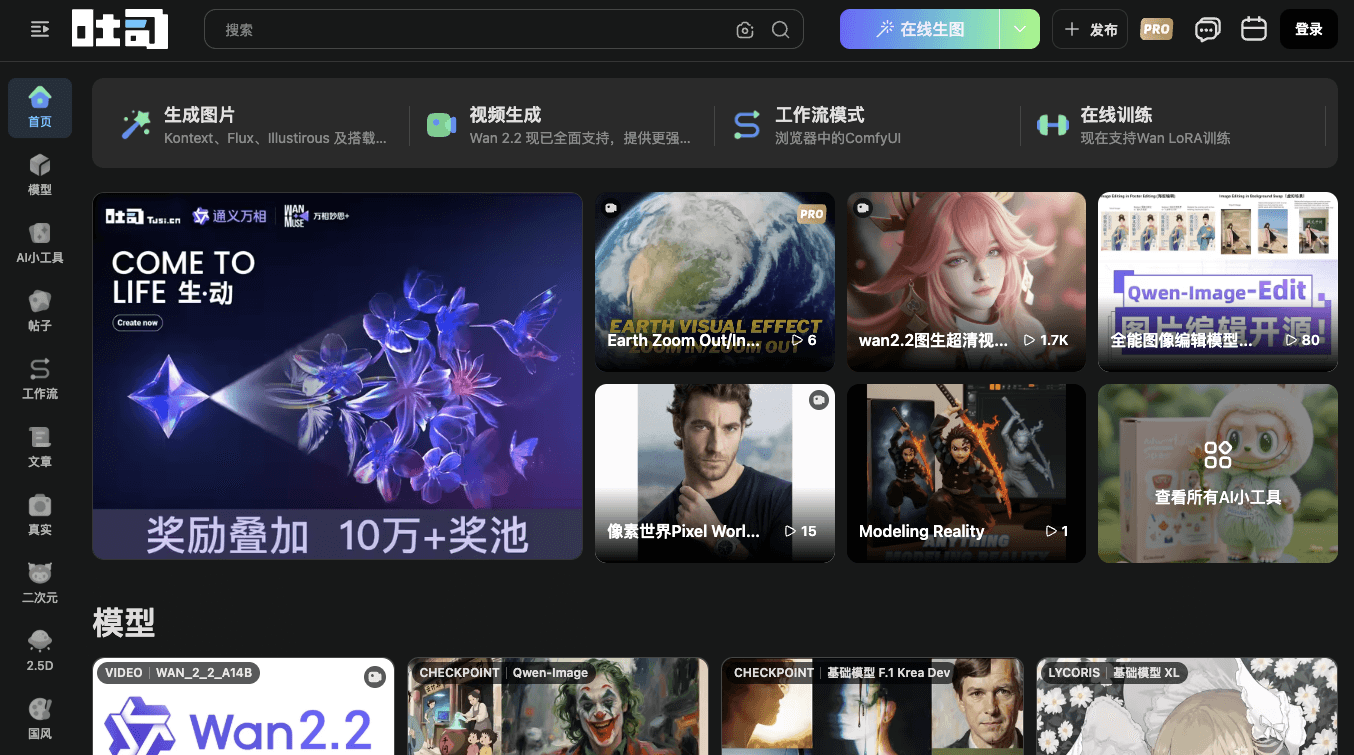Open the 视频生成 Wan 2.2 entry
This screenshot has width=1354, height=755.
coord(562,125)
